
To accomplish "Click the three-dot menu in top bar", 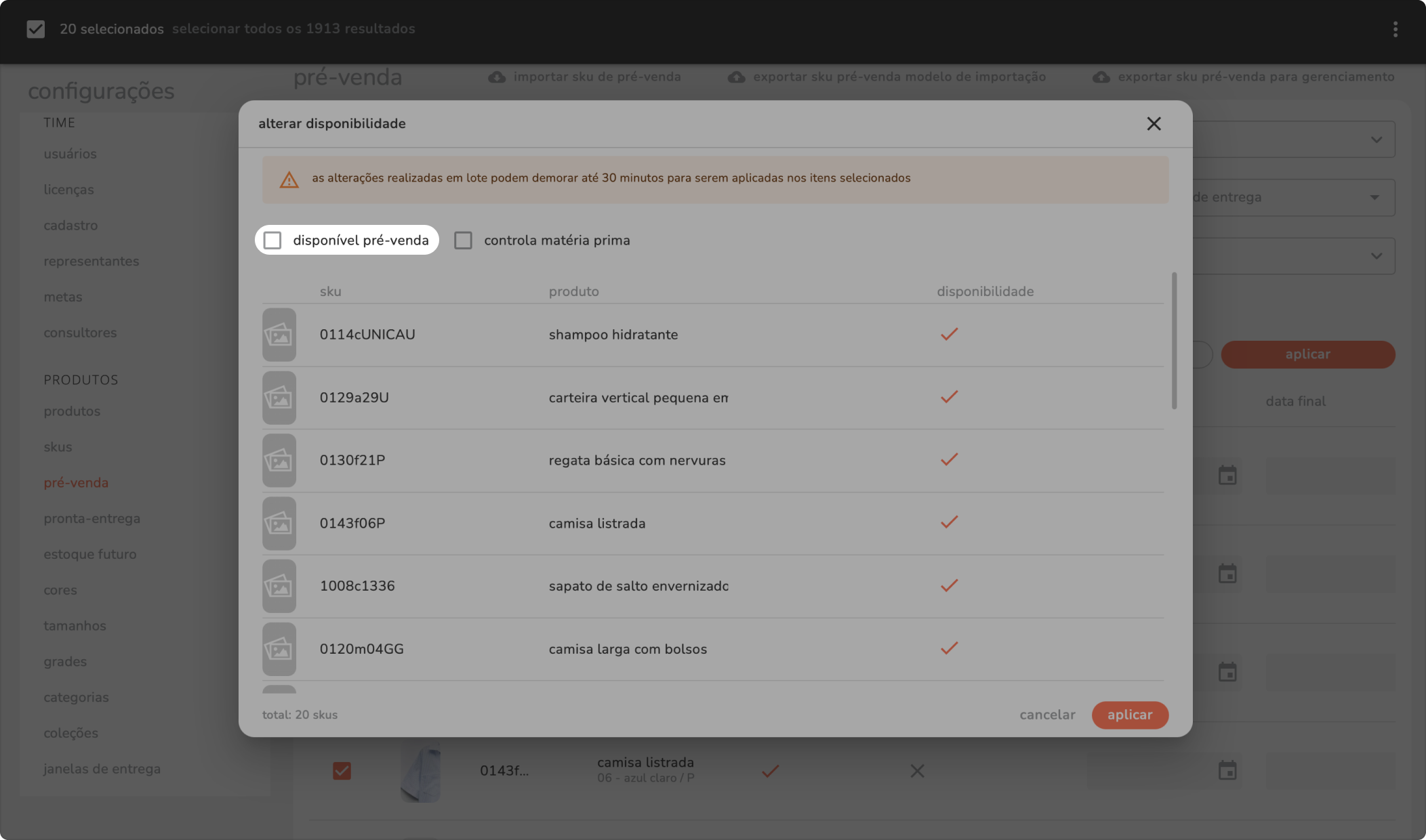I will click(1395, 29).
